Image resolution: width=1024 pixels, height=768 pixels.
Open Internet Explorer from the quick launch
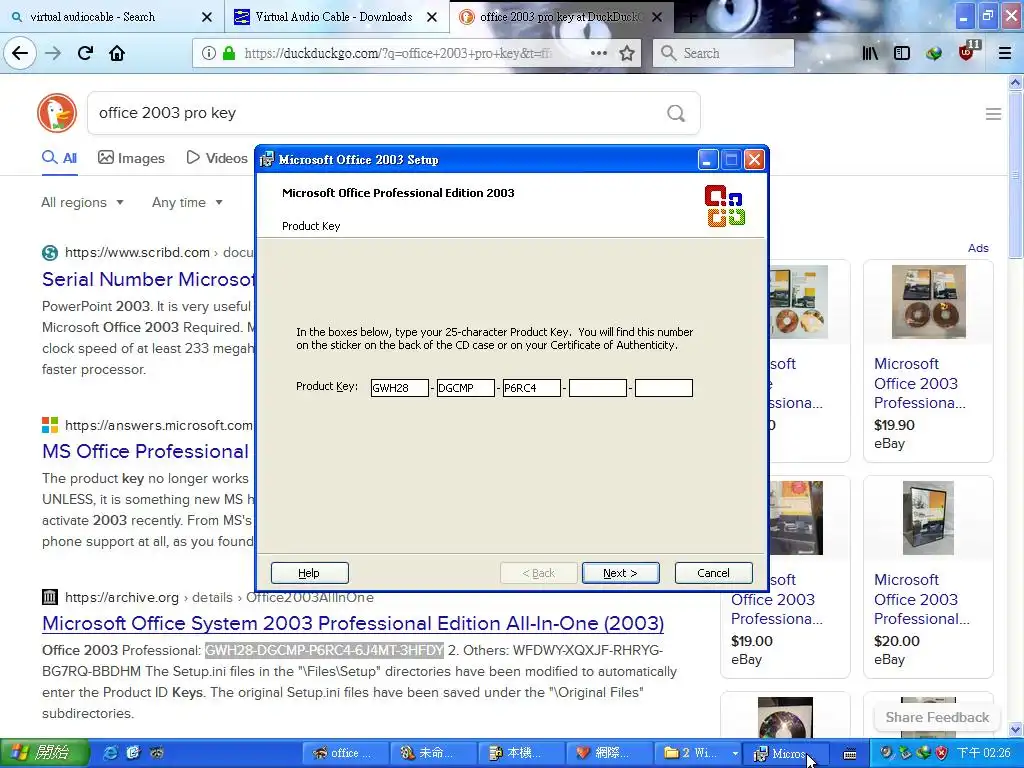pos(111,753)
